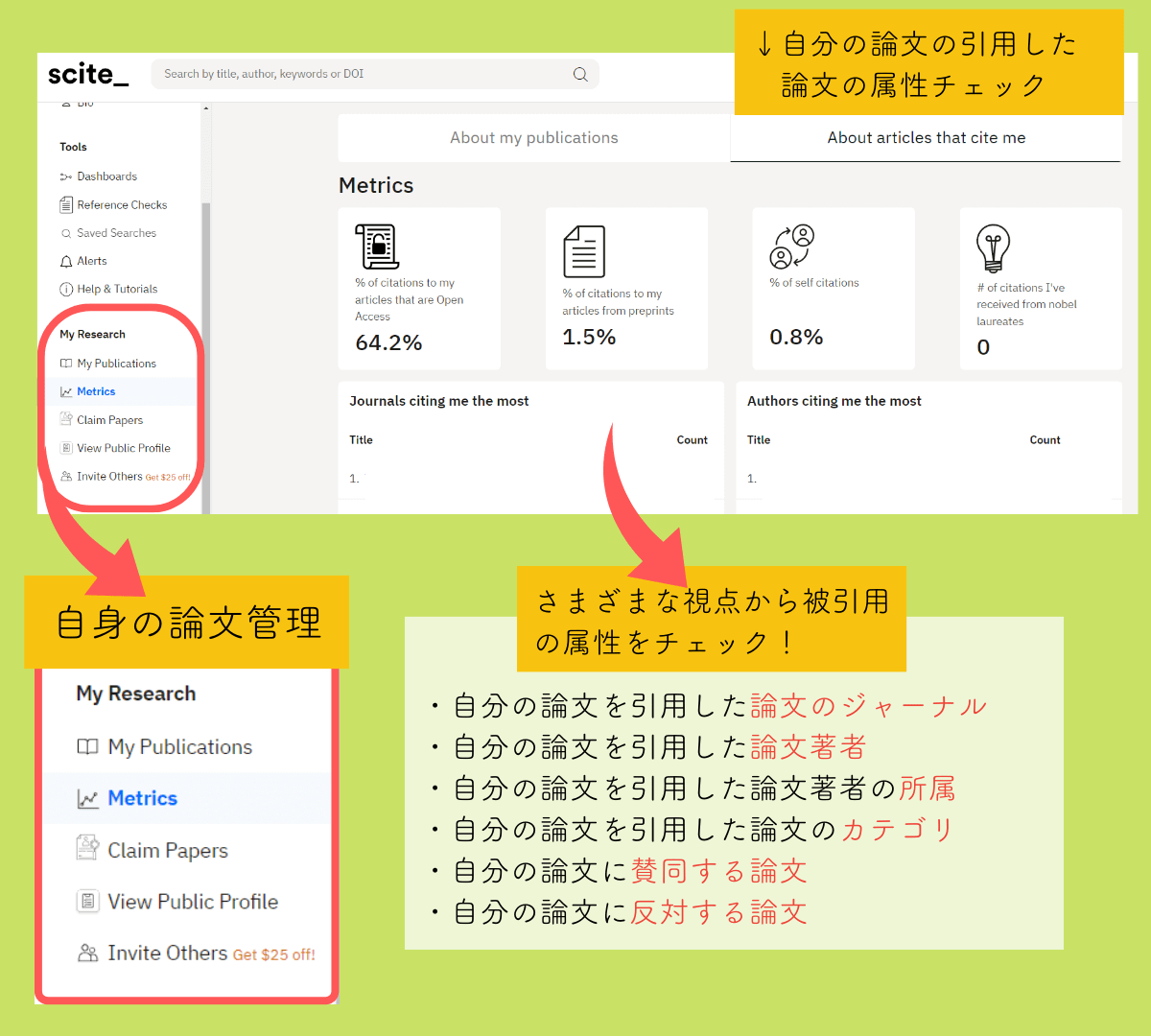
Task: Click Claim Papers label in enlarged sidebar panel
Action: pos(168,851)
